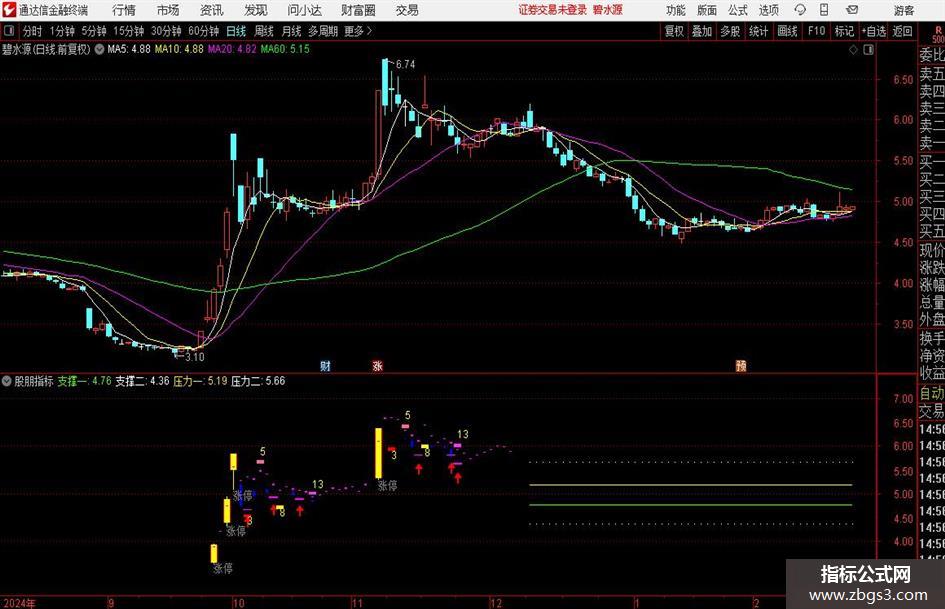Click the mobile phone icon

(824, 10)
